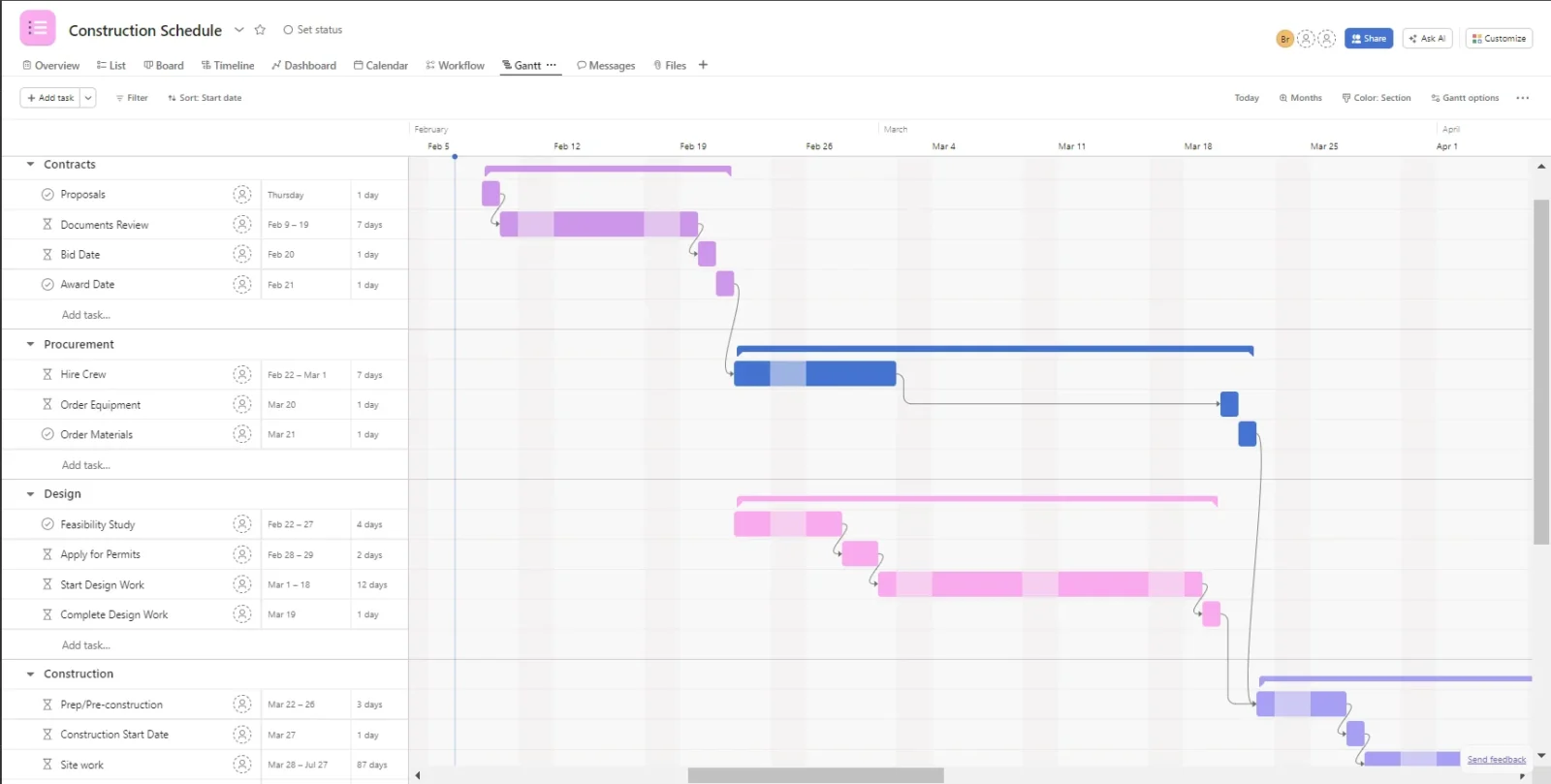
Task: Toggle Order Materials completion check
Action: coord(47,434)
